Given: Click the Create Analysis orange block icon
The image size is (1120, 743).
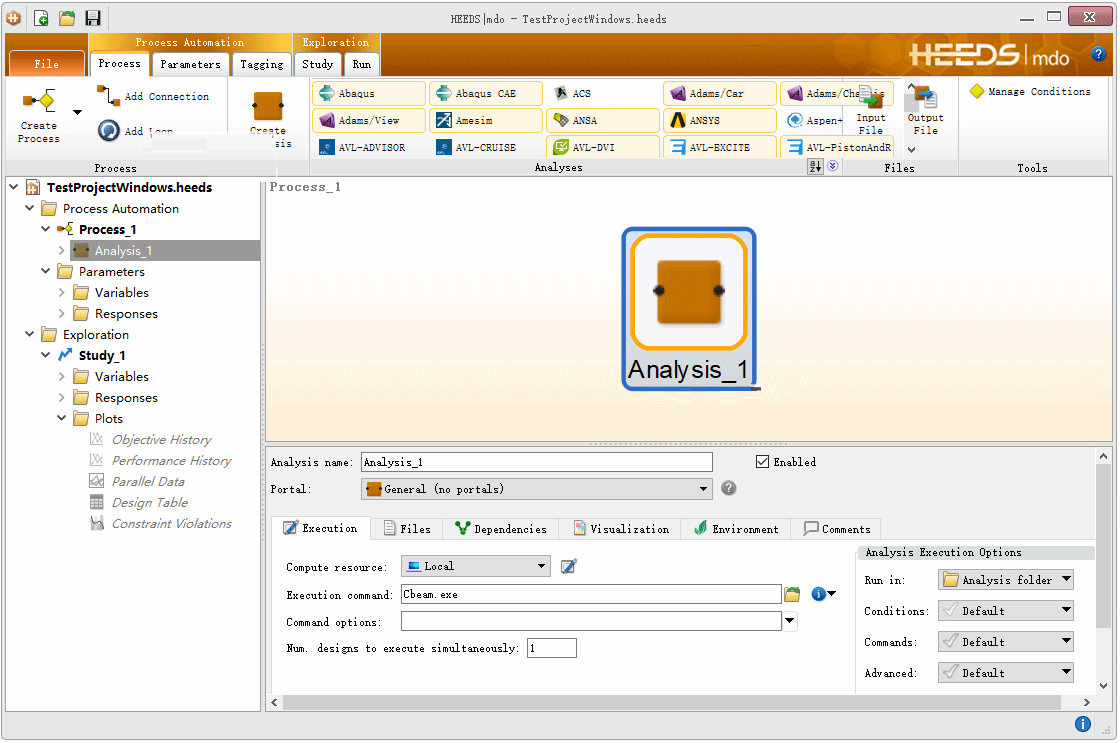Looking at the screenshot, I should tap(269, 107).
